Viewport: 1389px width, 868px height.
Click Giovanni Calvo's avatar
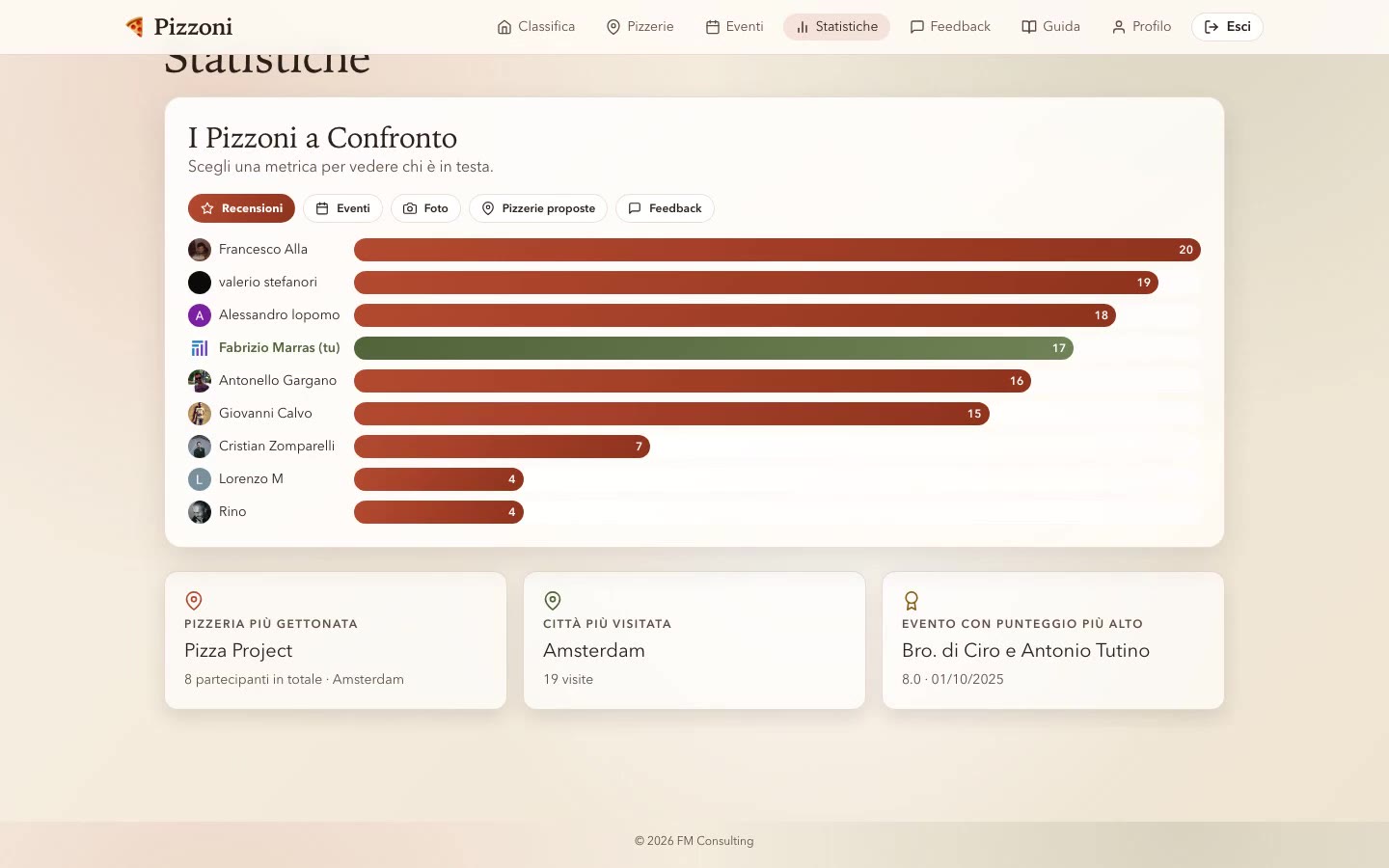click(x=200, y=414)
